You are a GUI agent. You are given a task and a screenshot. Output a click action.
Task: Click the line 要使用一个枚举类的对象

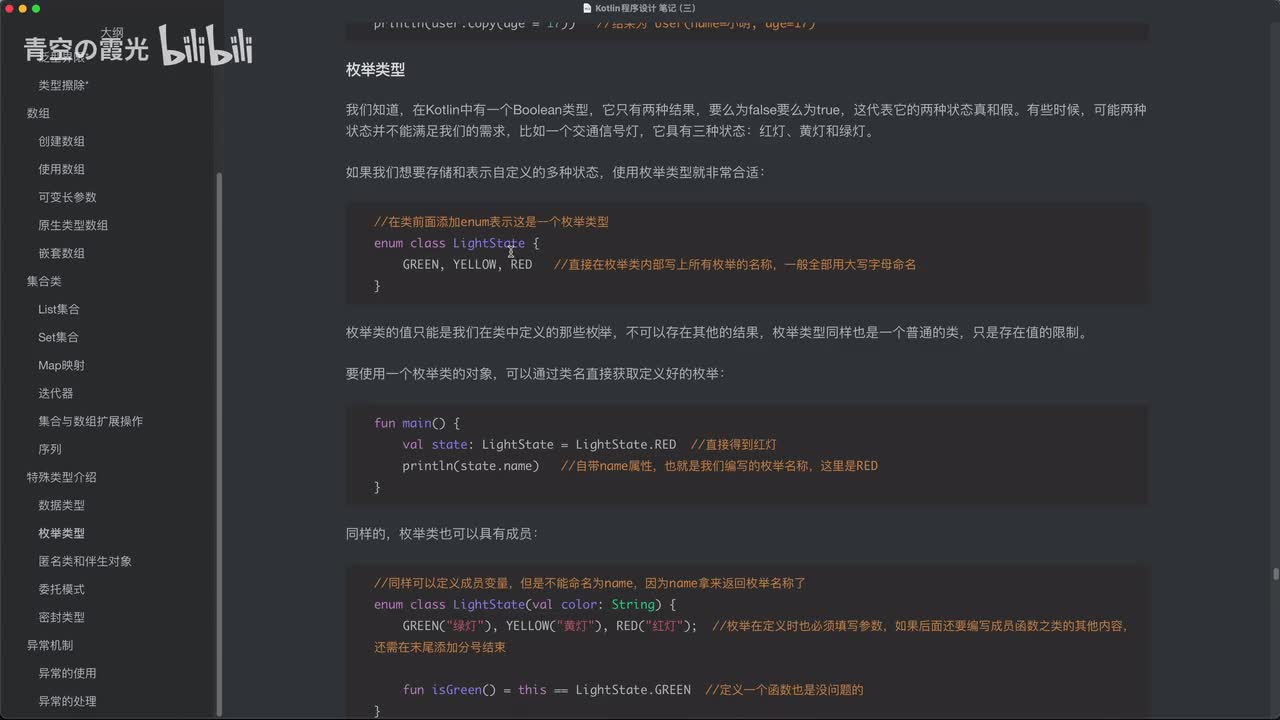[x=535, y=373]
